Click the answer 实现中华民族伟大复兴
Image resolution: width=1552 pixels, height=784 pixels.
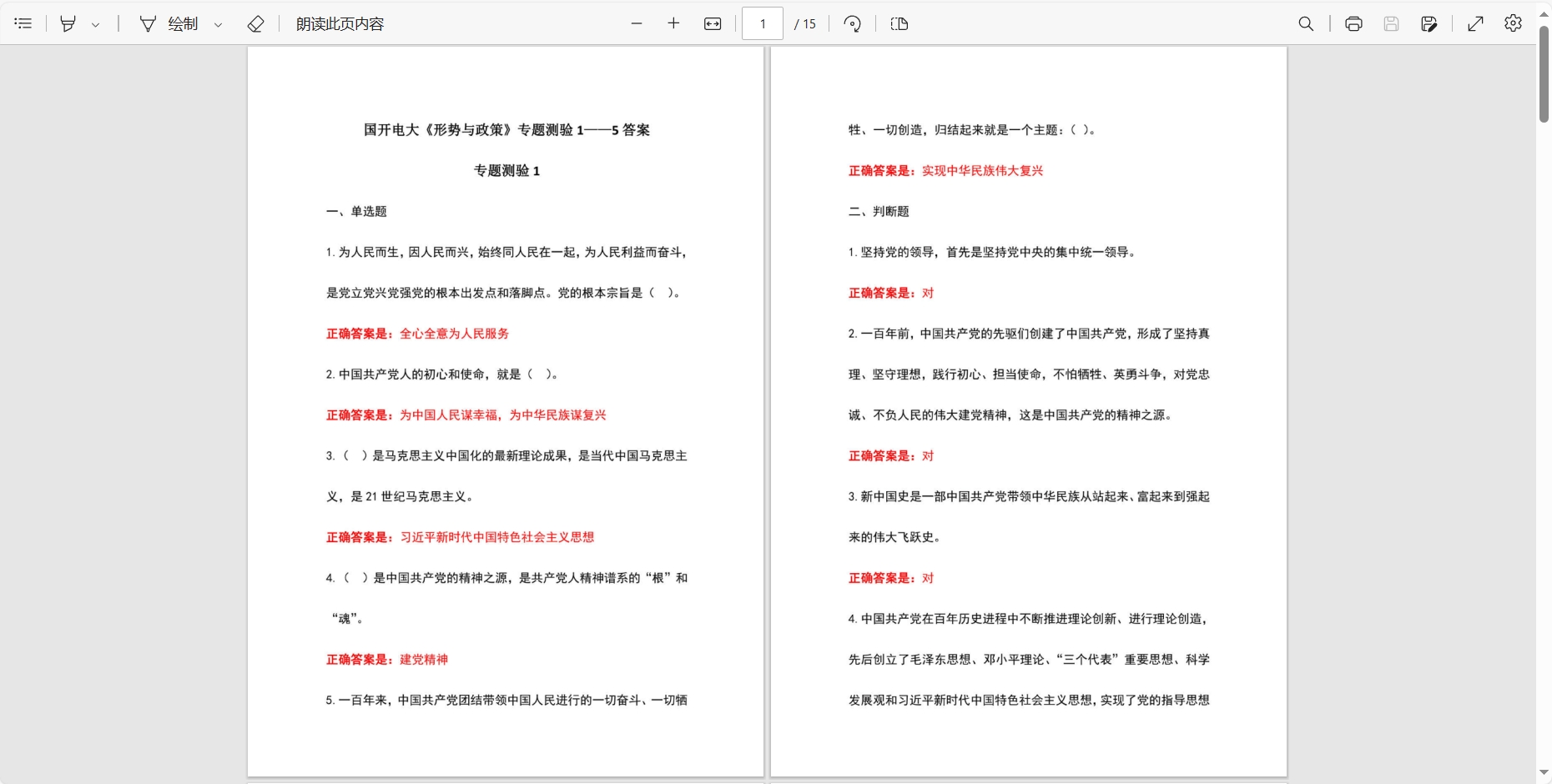coord(982,170)
